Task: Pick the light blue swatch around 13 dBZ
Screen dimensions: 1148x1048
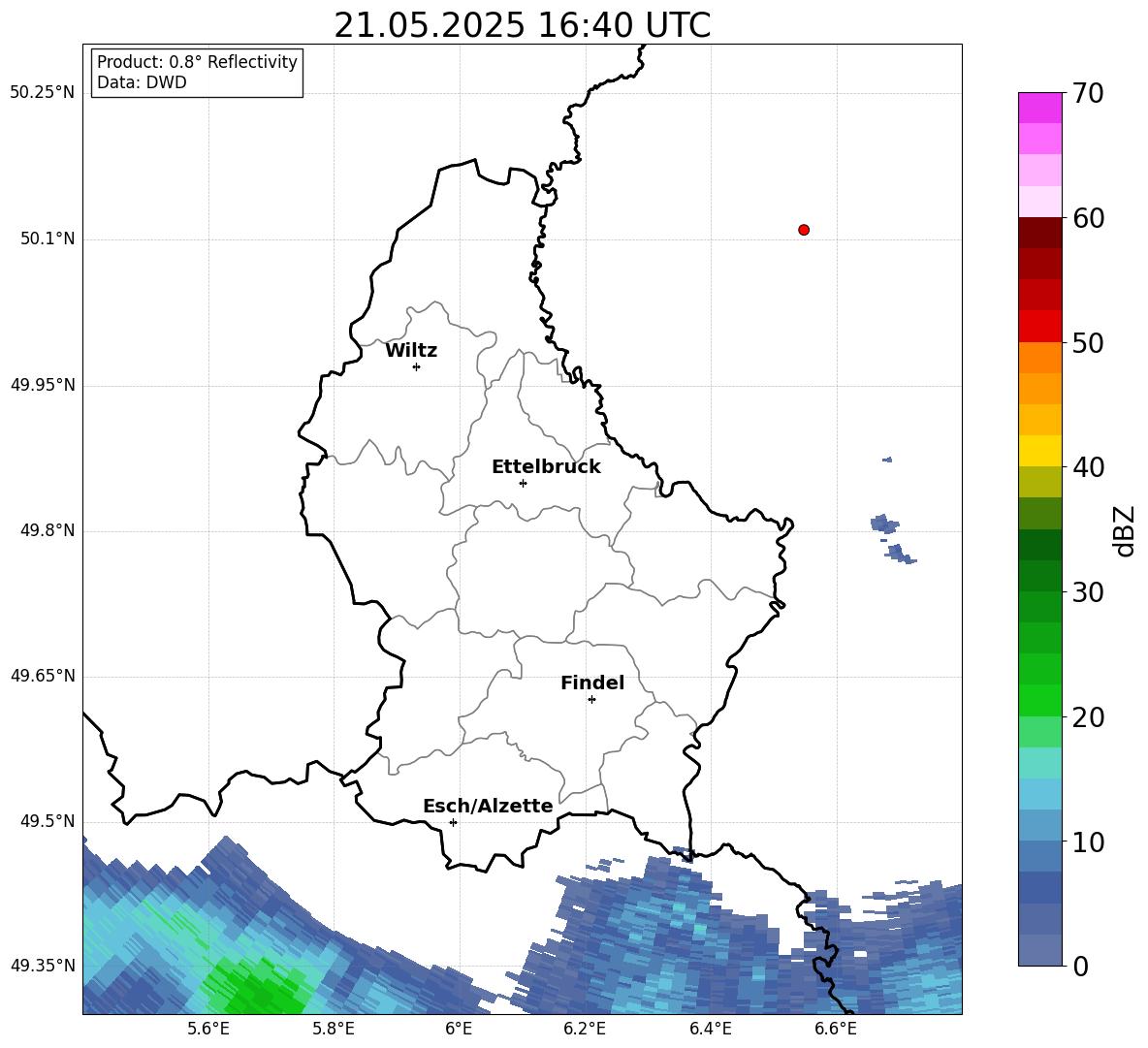Action: click(1039, 794)
